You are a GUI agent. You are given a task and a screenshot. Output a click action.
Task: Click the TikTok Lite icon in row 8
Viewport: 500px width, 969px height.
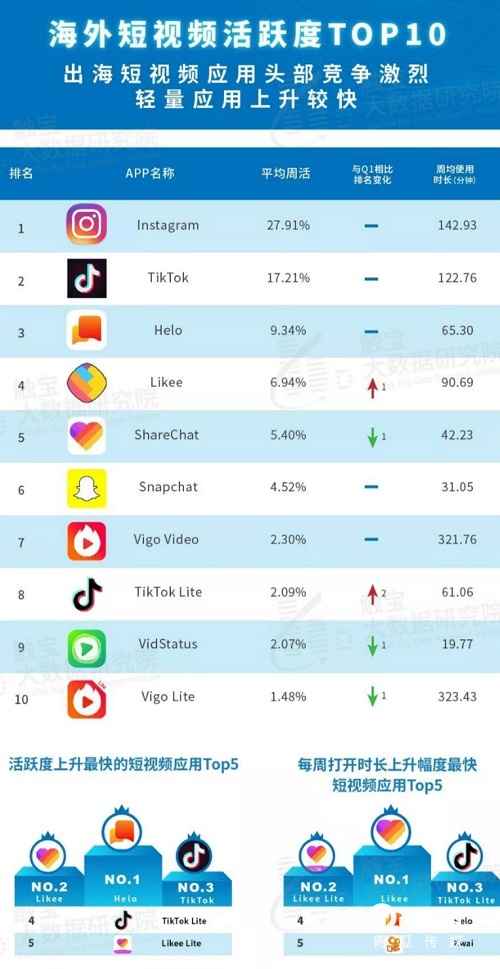click(87, 593)
